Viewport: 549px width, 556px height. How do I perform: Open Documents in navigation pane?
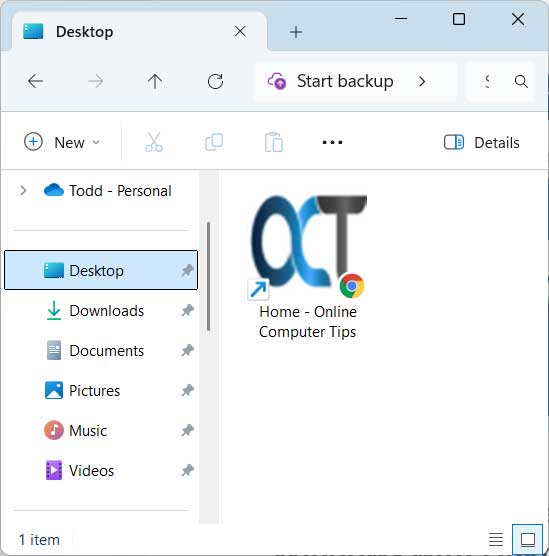click(x=101, y=351)
